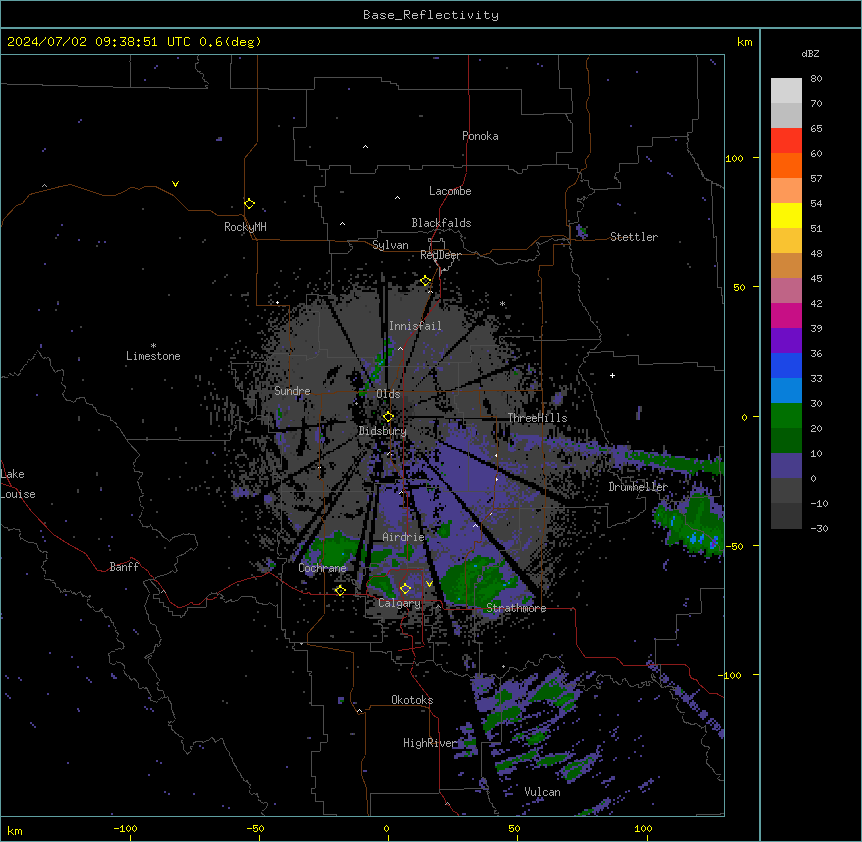
Task: Click the Stettler label
Action: pyautogui.click(x=634, y=237)
